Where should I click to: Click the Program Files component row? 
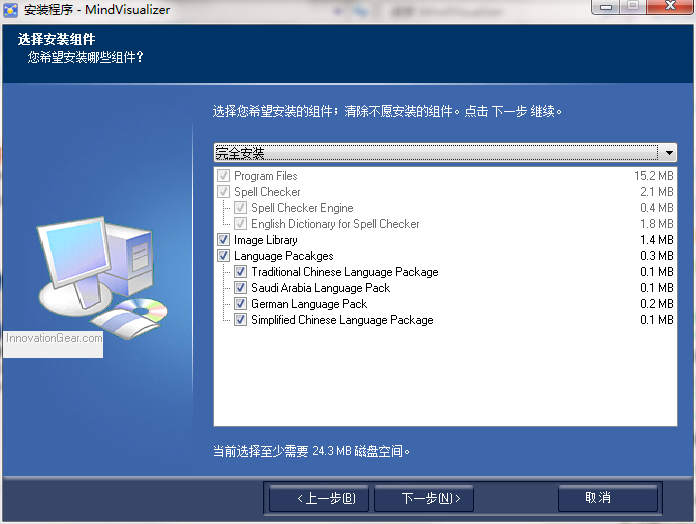coord(266,176)
